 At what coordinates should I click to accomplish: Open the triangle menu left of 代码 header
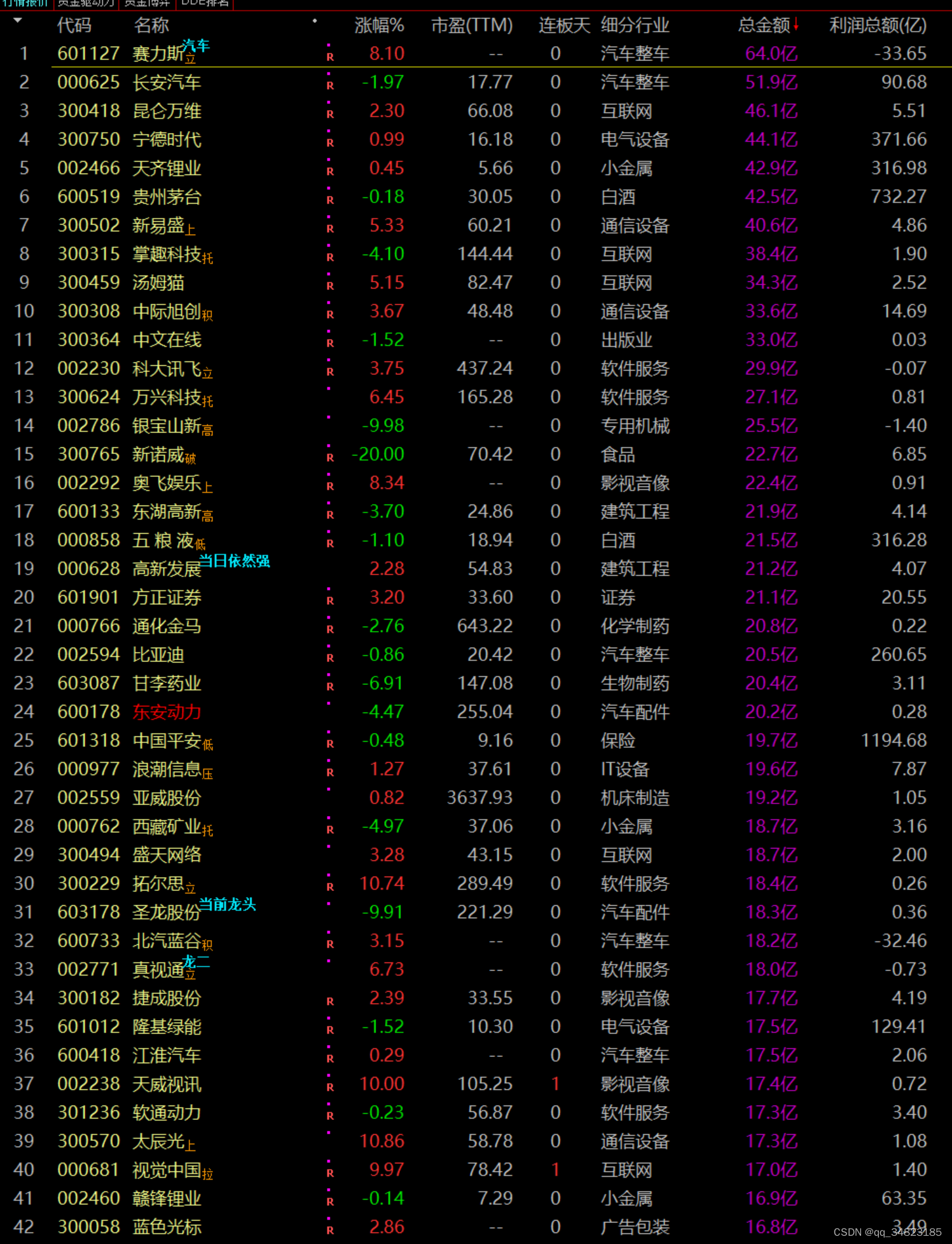click(x=18, y=21)
